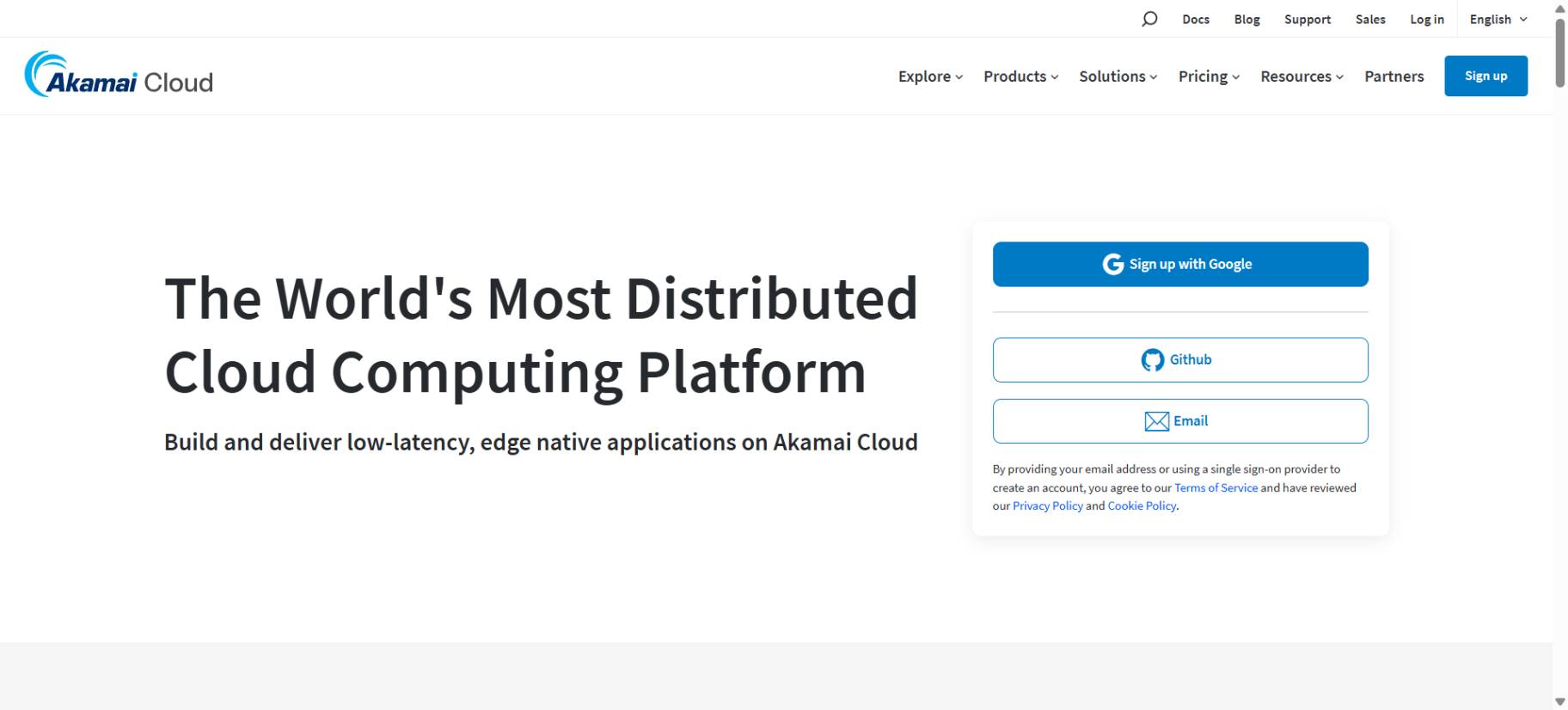The width and height of the screenshot is (1568, 710).
Task: Click the scrollbar up arrow
Action: pyautogui.click(x=1560, y=8)
